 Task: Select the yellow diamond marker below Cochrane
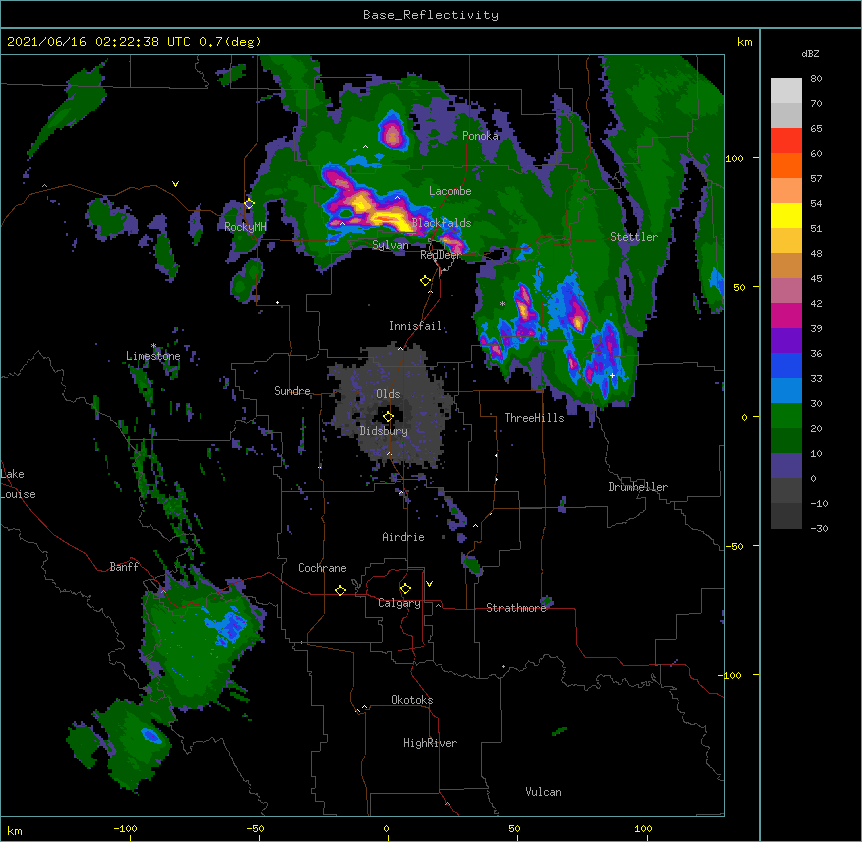(340, 590)
